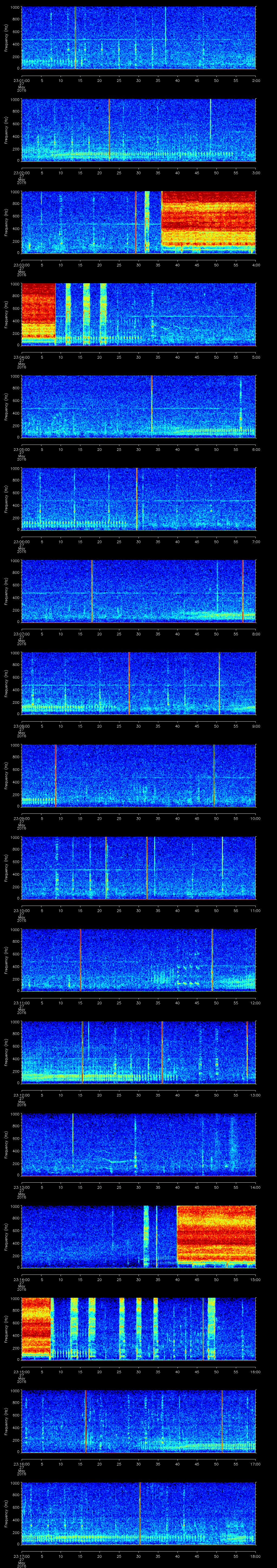Viewport: 277px width, 1568px height.
Task: Select the spectrogram panel starting at 23:12:00
Action: 138,1052
